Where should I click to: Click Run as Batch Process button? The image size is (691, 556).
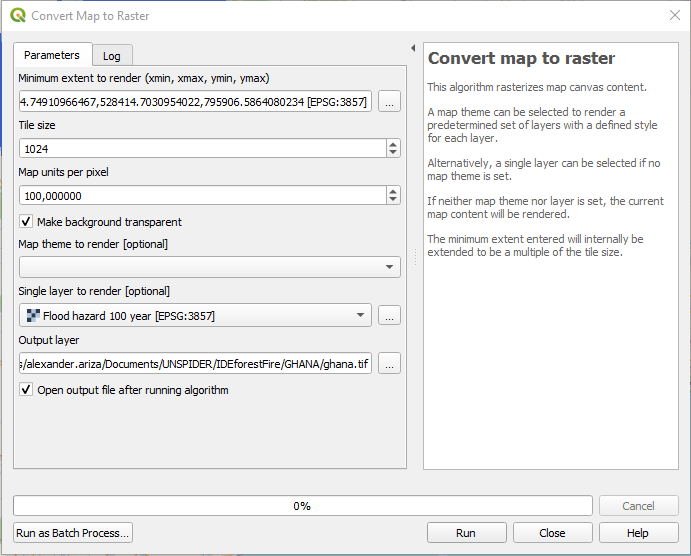click(x=73, y=533)
